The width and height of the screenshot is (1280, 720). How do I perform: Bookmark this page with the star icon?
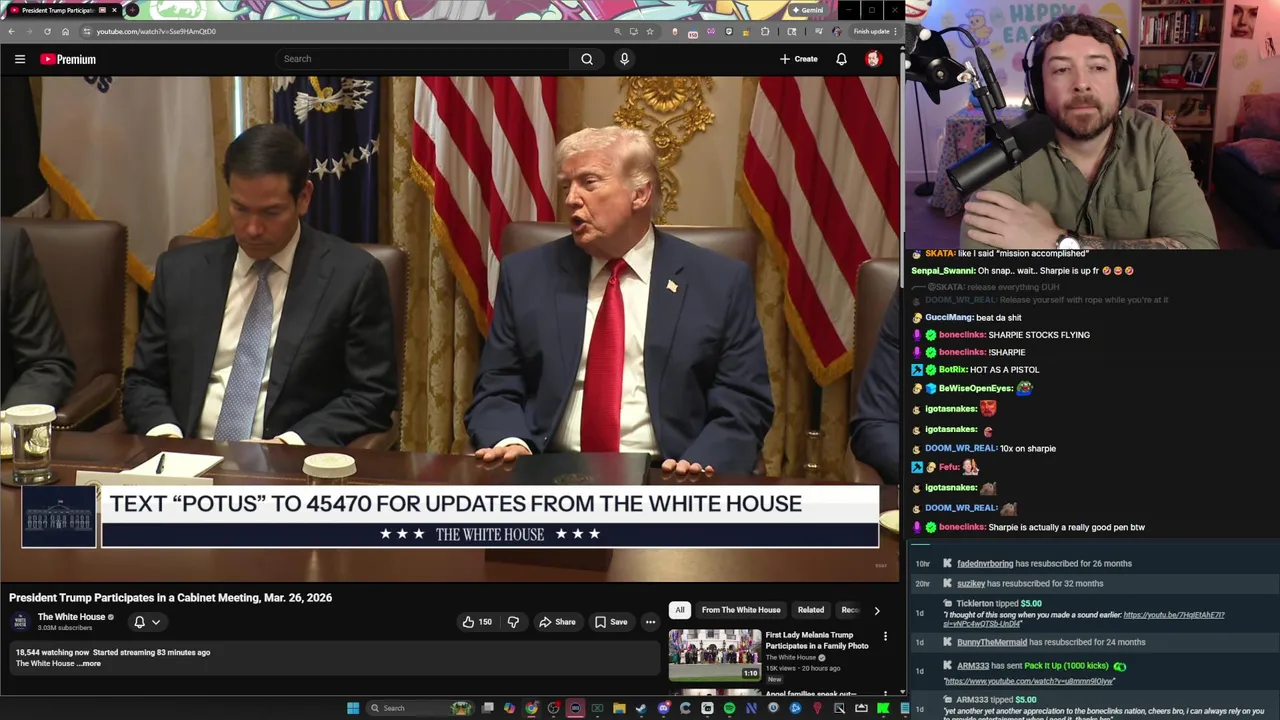point(650,31)
